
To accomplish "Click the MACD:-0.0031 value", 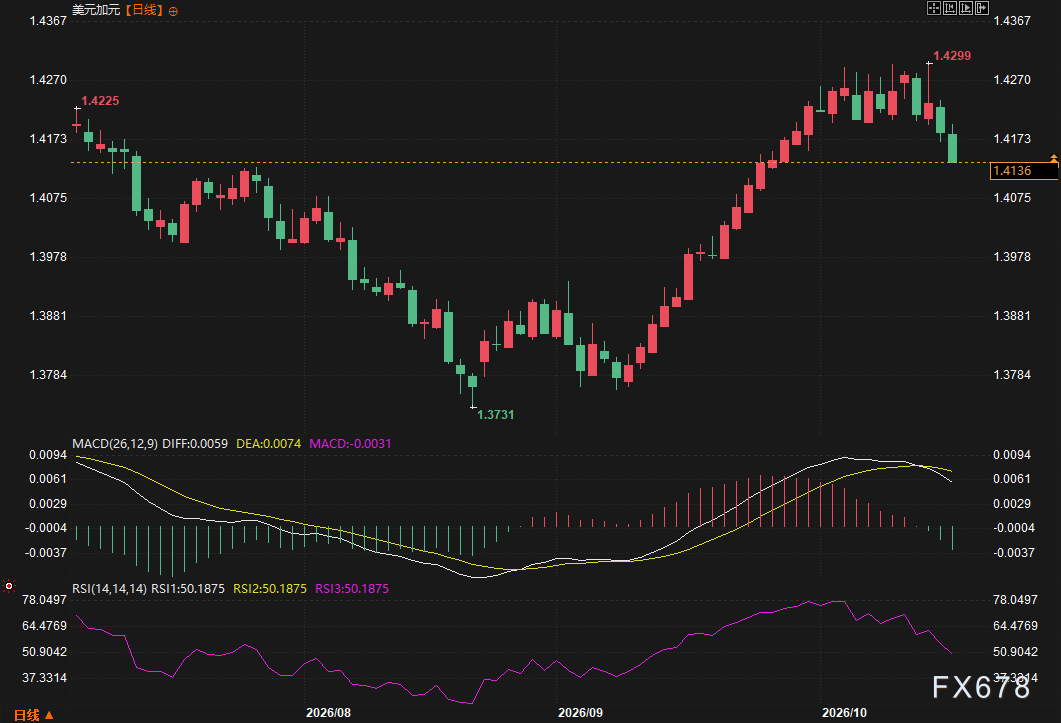I will point(350,443).
